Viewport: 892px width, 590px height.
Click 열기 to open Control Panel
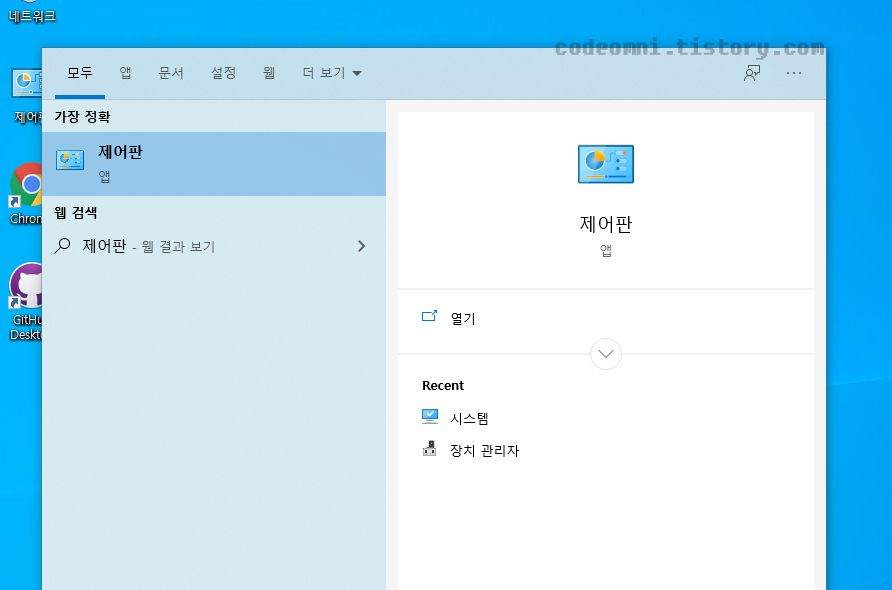point(462,319)
